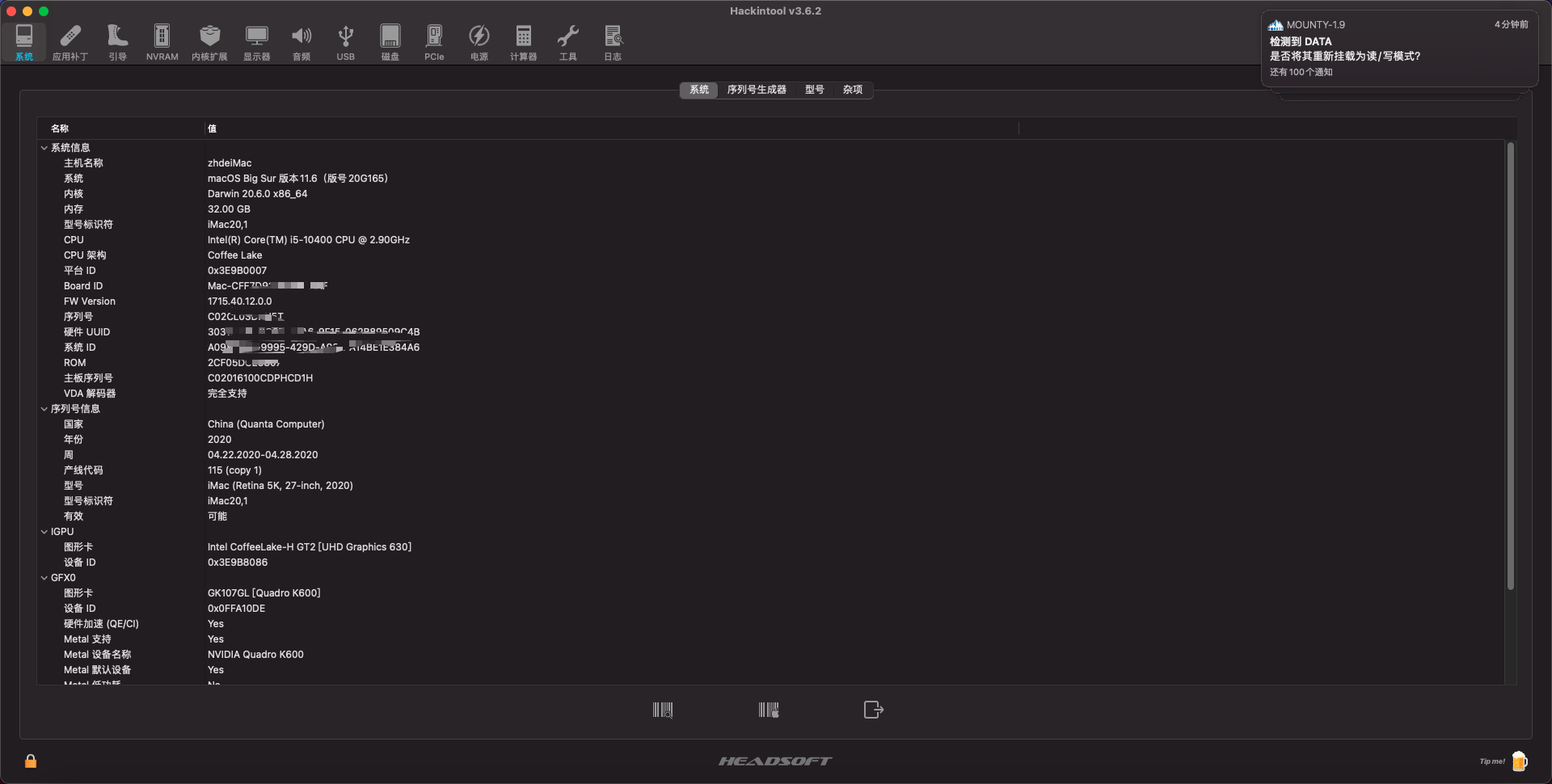Open the 计算器 calculator section
This screenshot has width=1552, height=784.
[x=524, y=42]
